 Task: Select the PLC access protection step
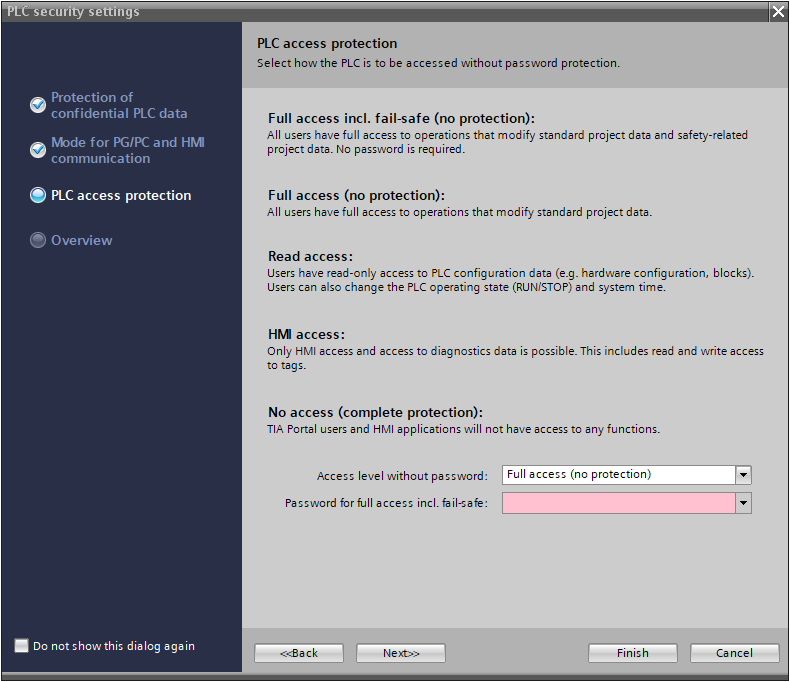121,195
